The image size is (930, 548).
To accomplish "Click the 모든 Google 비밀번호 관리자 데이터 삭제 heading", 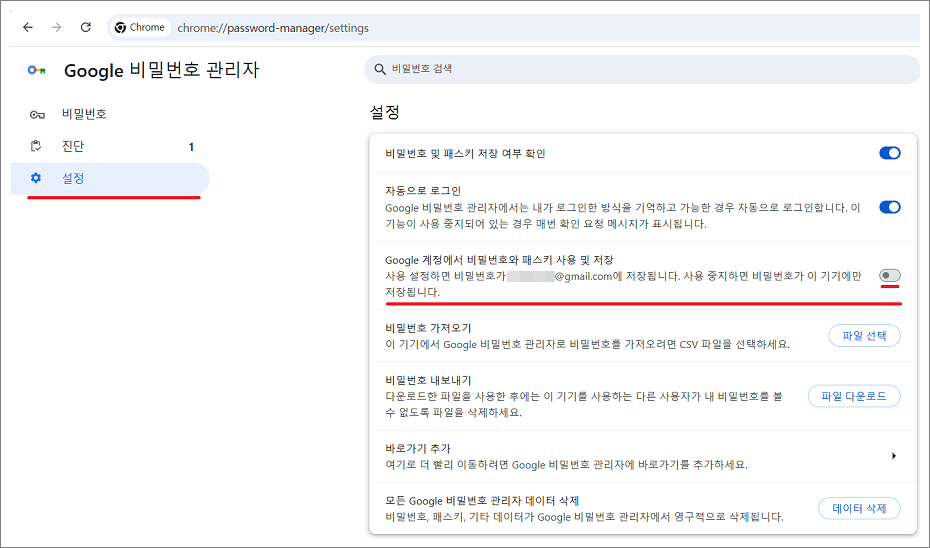I will 482,501.
